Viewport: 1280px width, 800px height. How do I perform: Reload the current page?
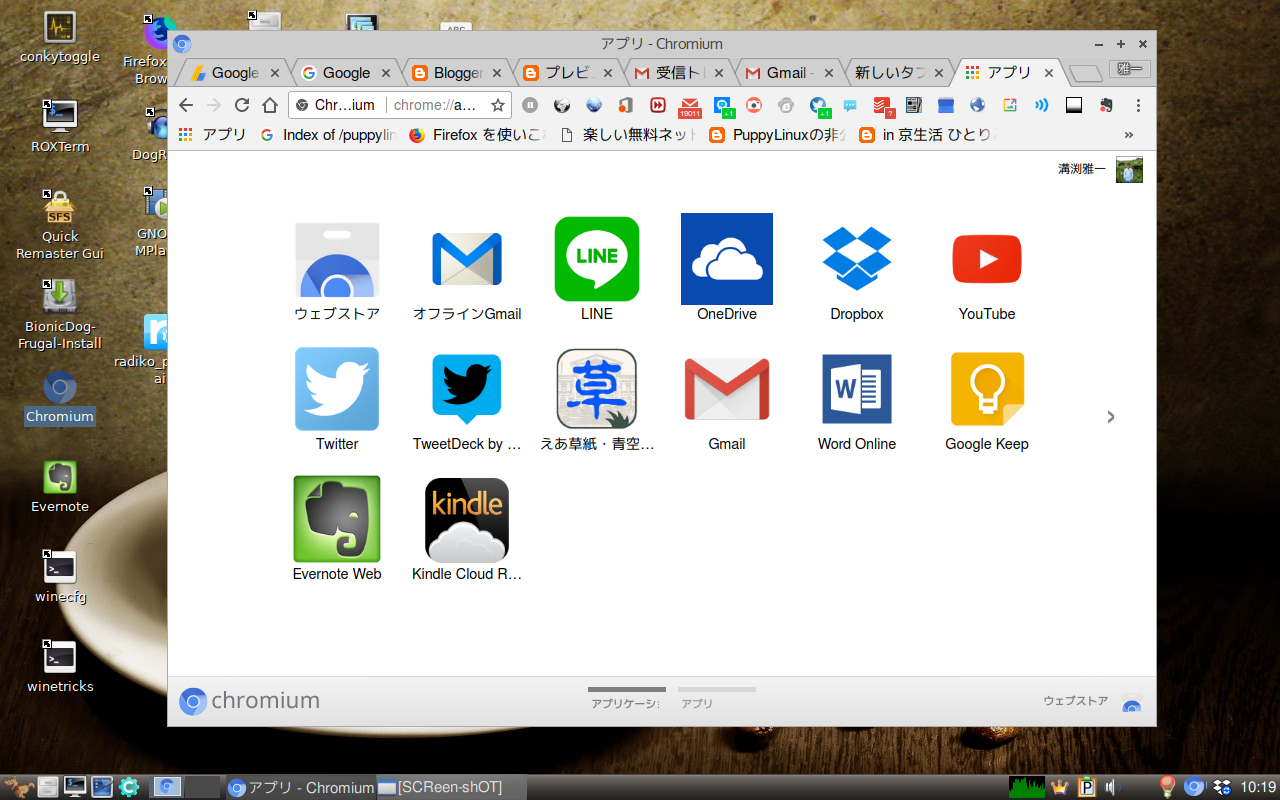pos(241,105)
